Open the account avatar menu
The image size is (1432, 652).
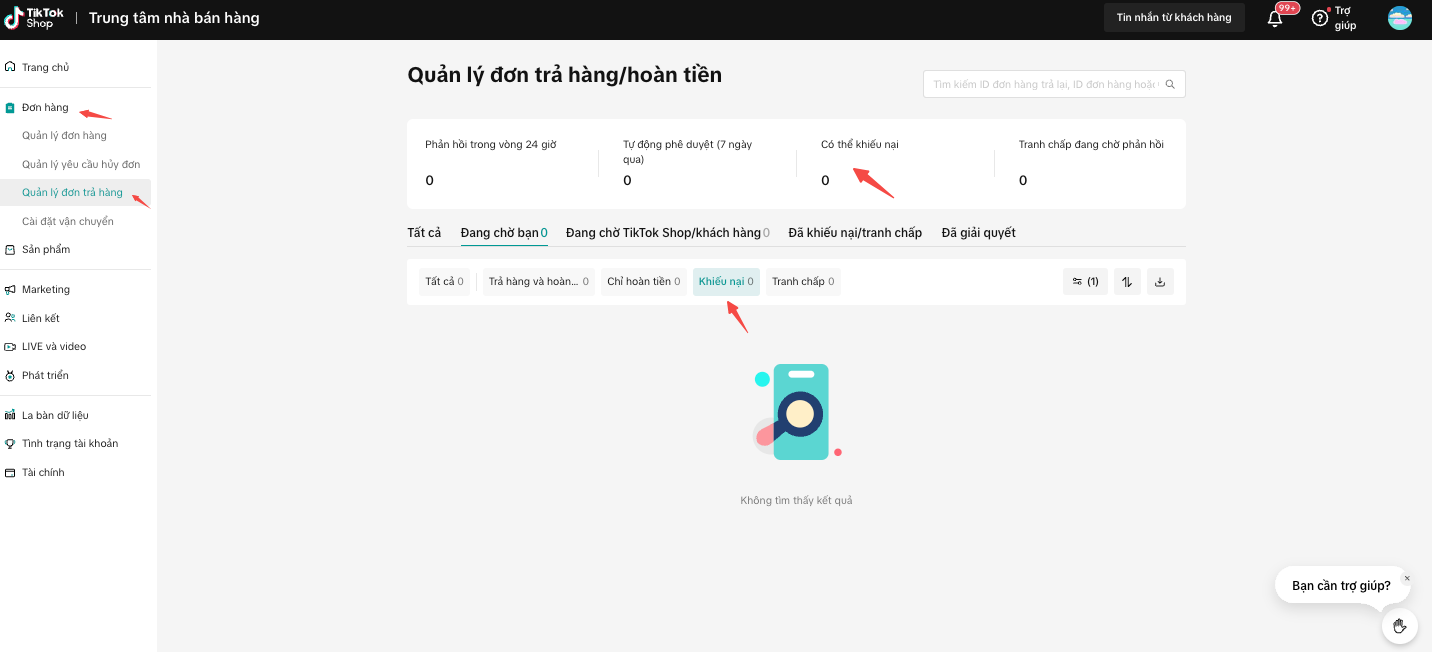[1400, 18]
